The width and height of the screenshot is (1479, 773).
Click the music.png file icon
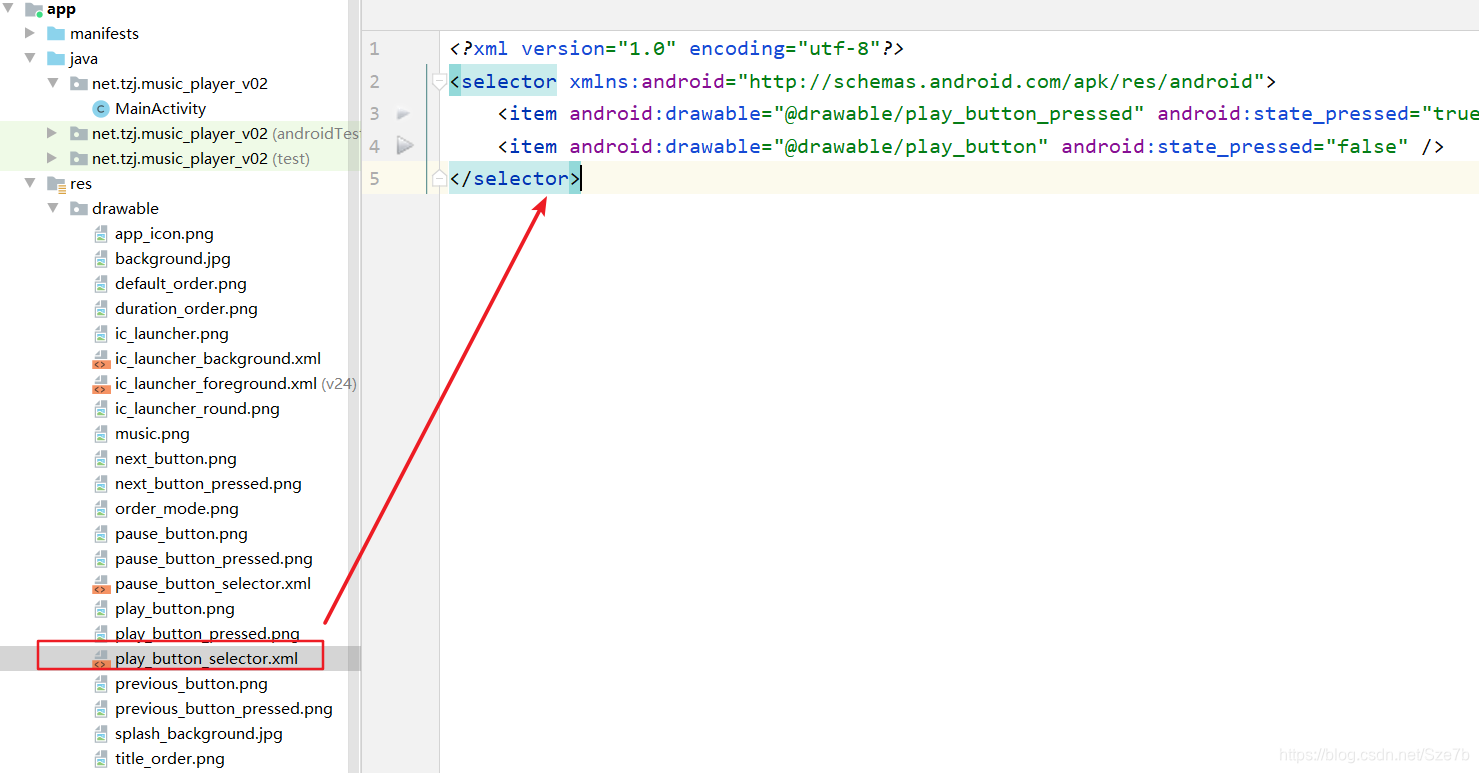pos(101,434)
